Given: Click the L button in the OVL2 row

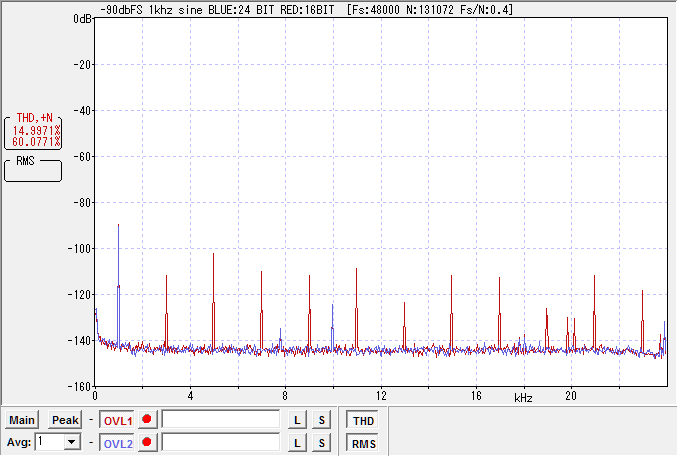Looking at the screenshot, I should point(297,443).
